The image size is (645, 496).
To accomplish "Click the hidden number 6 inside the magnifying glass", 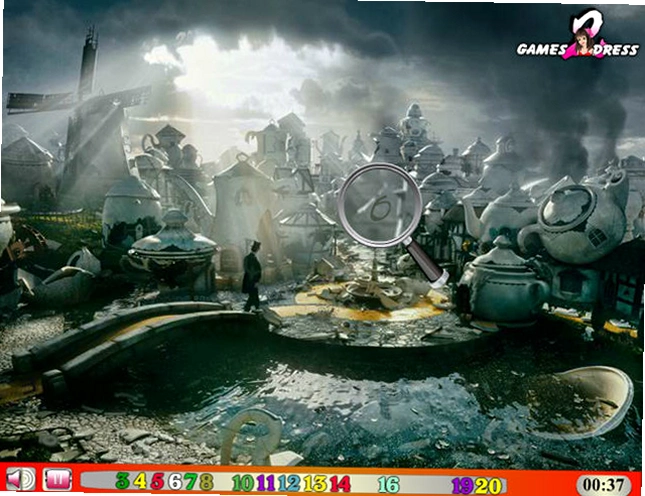I will [x=379, y=209].
